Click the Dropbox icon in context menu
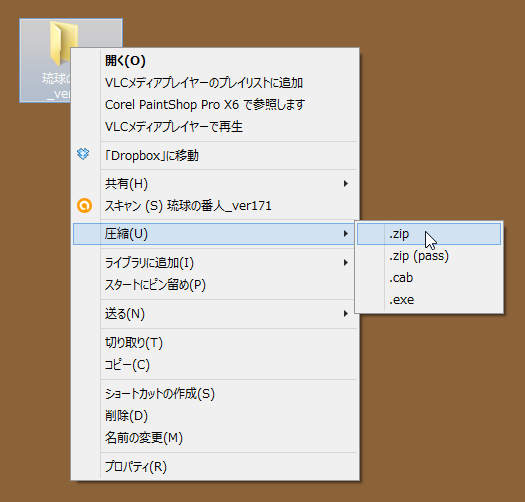The image size is (525, 502). point(83,154)
